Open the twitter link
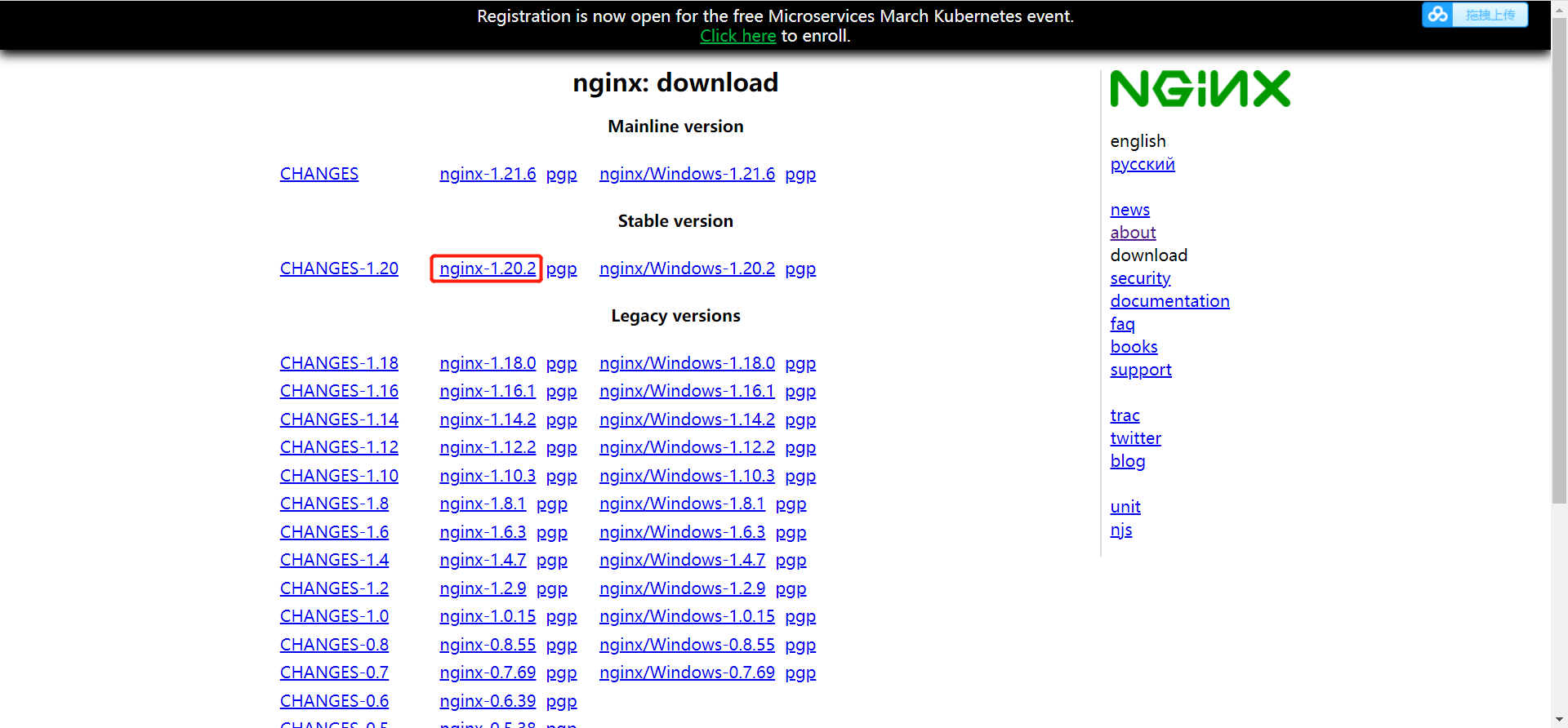 coord(1135,438)
